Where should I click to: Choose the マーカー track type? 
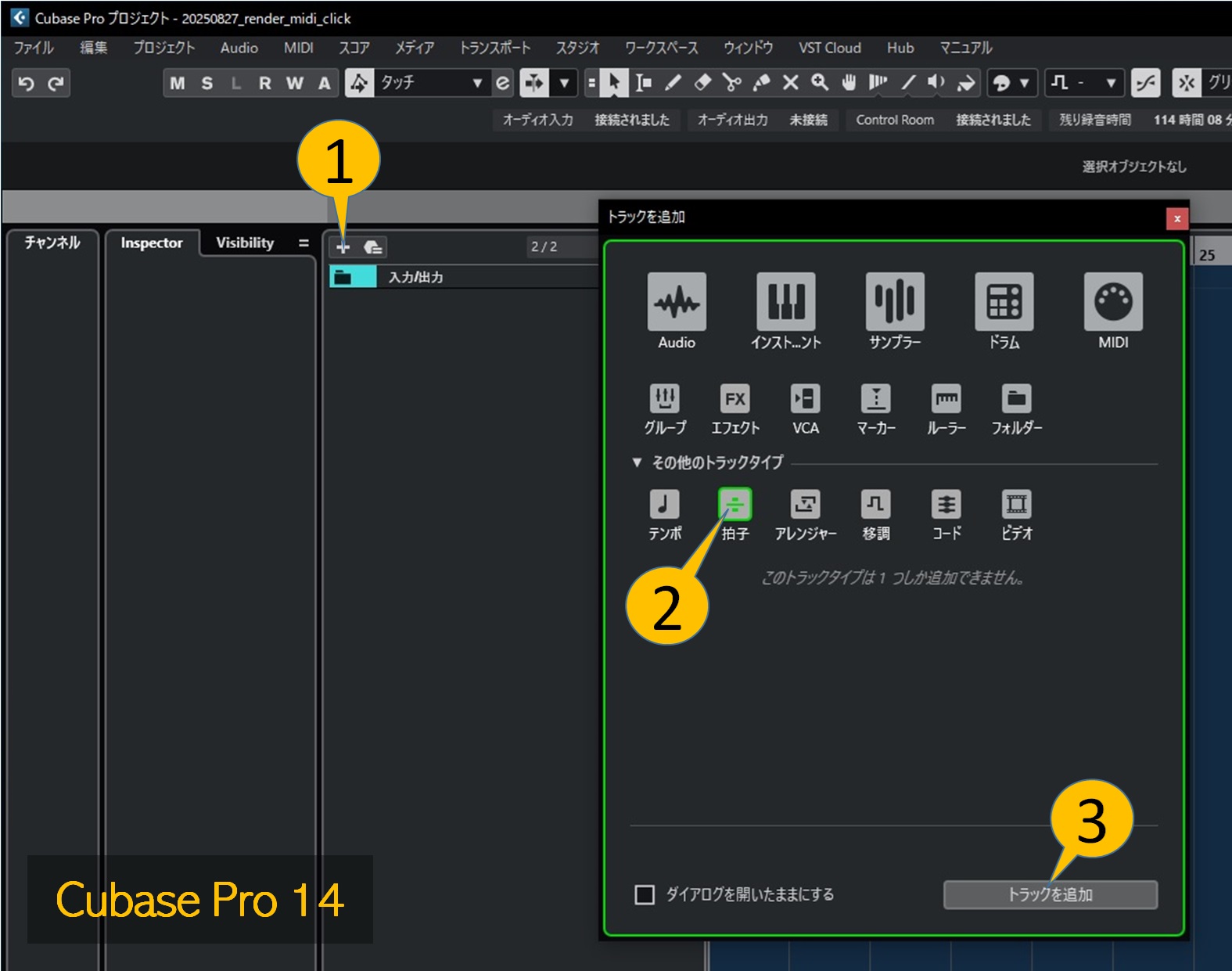(x=876, y=409)
